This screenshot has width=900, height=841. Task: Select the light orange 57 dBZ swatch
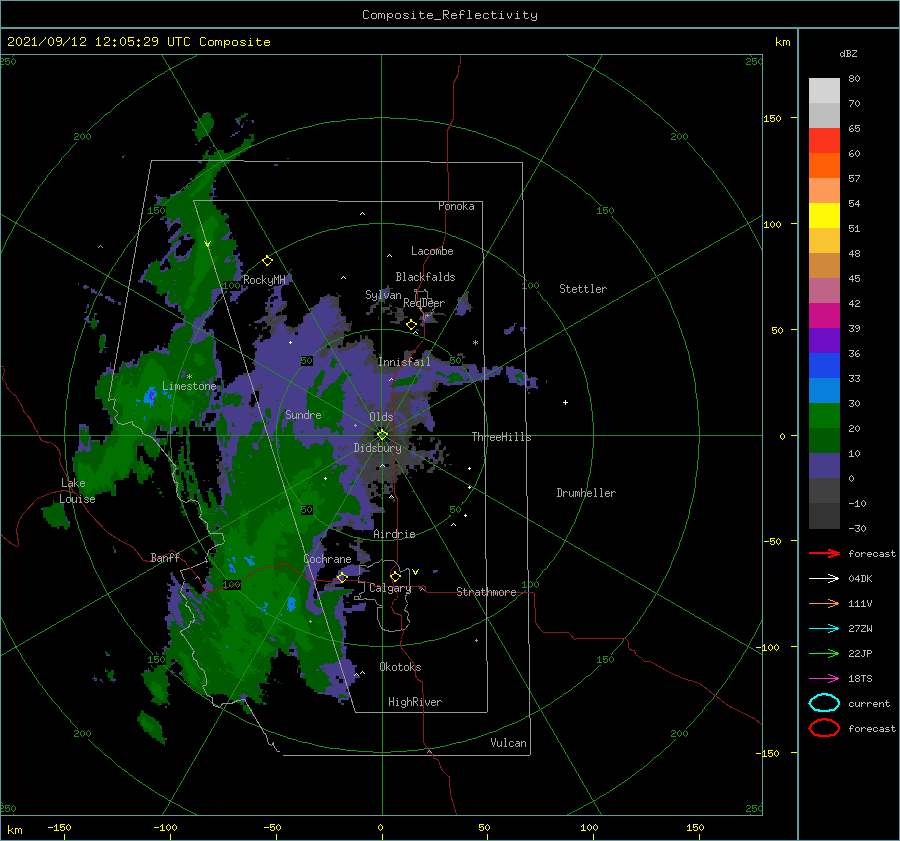point(824,191)
